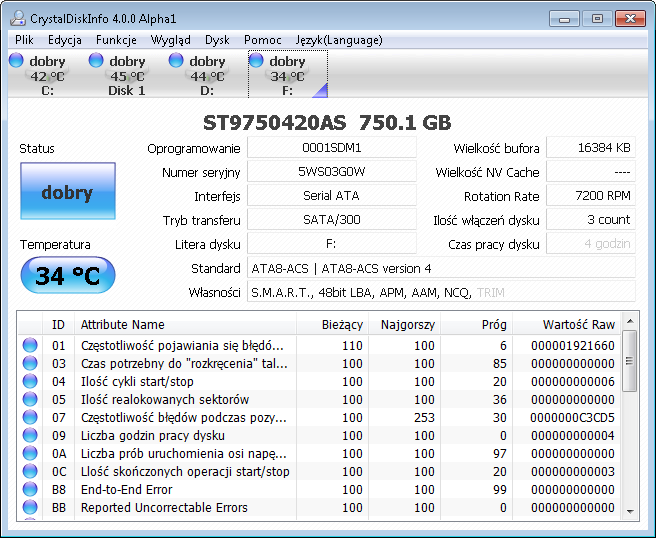Open the Język(Language) menu
Viewport: 656px width, 538px height.
(339, 40)
